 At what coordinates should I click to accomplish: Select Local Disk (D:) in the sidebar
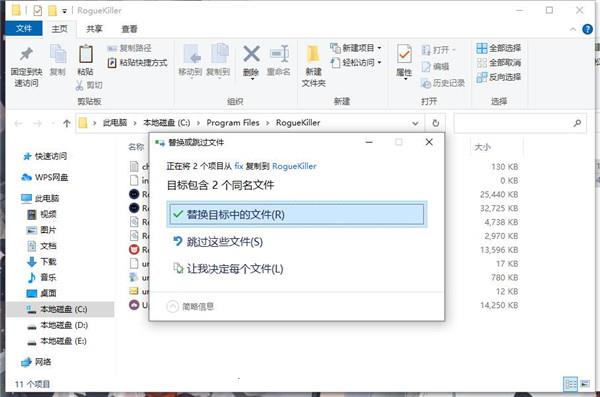coord(57,325)
